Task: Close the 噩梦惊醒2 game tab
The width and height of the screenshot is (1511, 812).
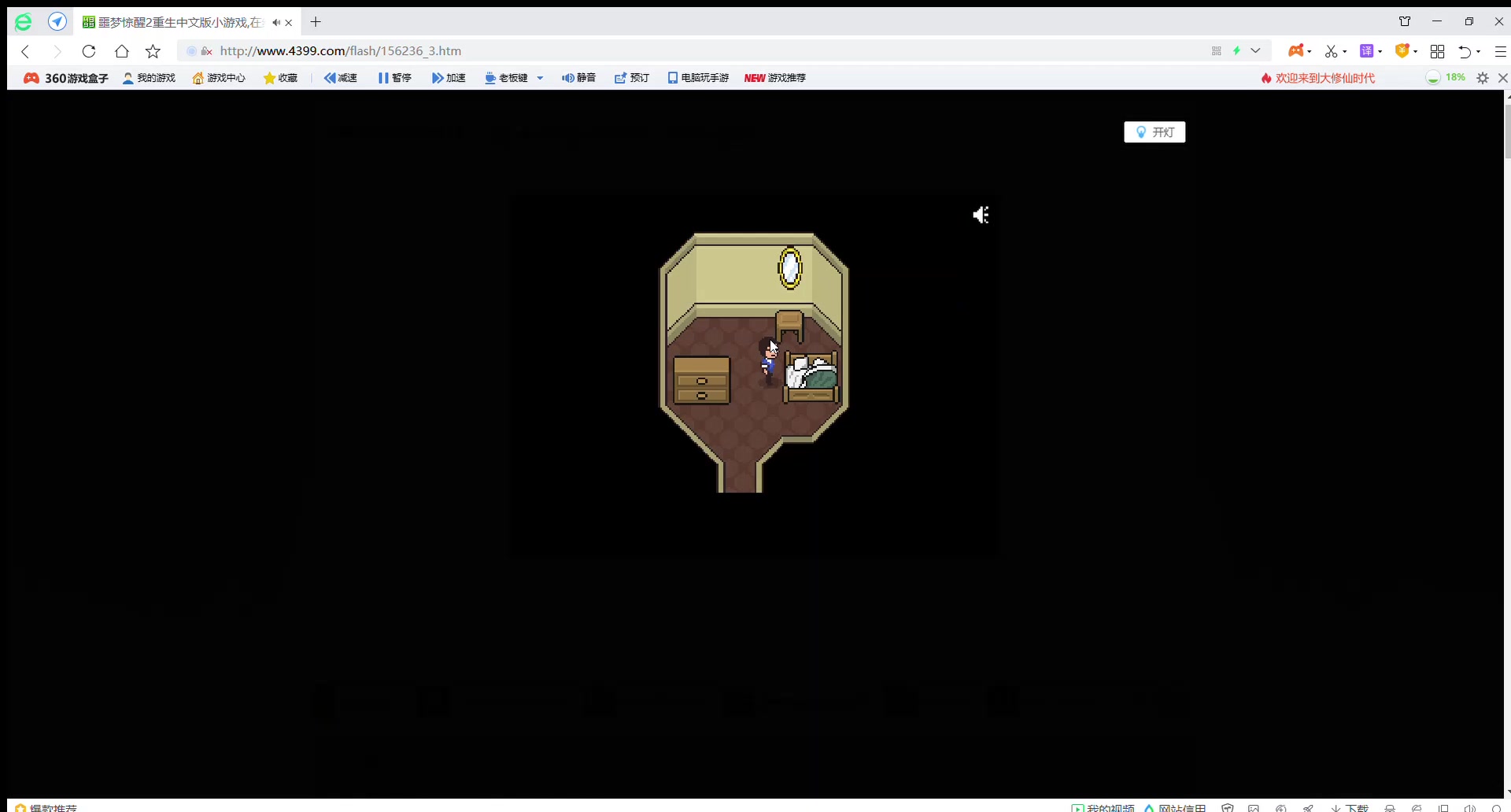Action: 289,23
